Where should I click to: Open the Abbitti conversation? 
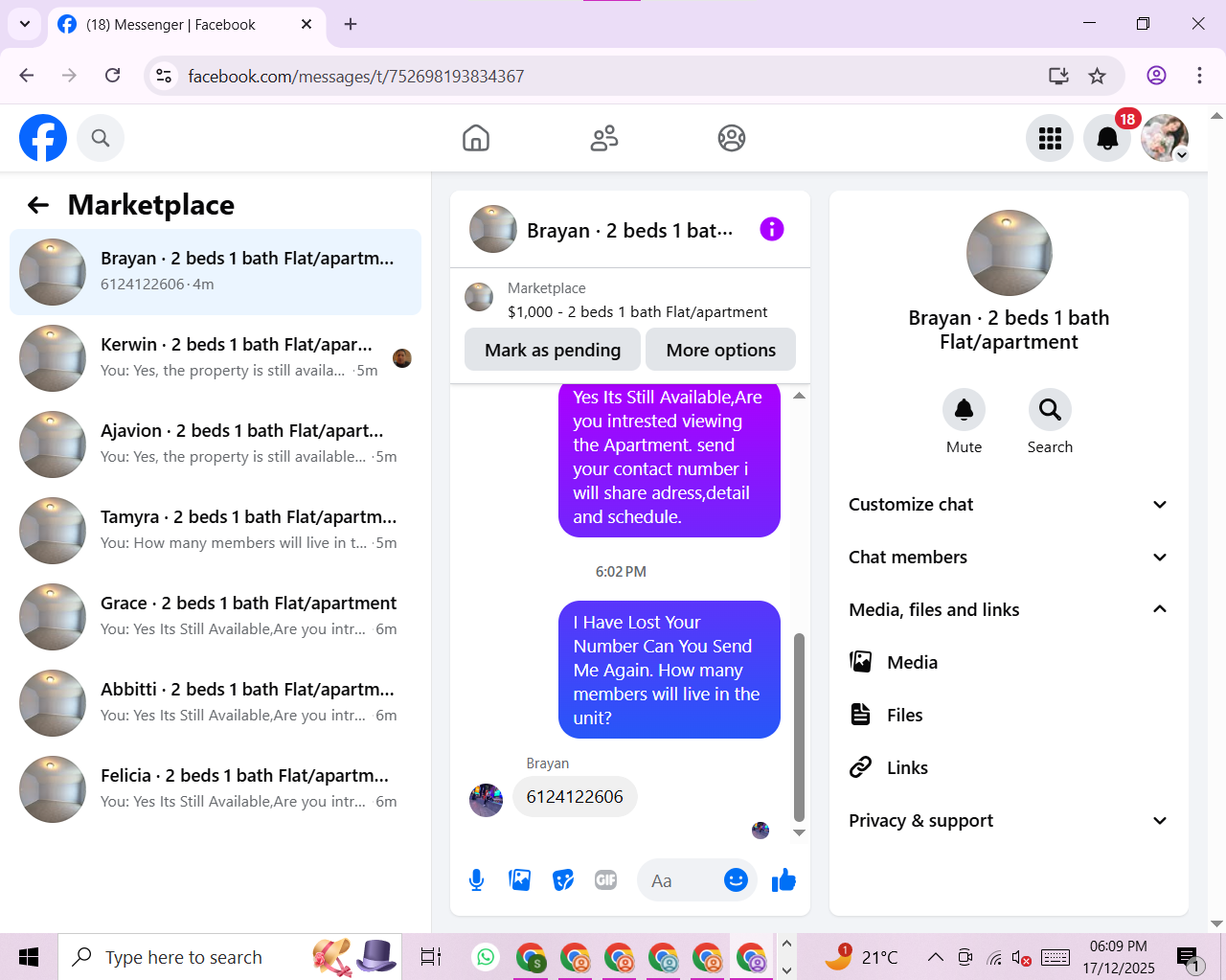(x=216, y=703)
